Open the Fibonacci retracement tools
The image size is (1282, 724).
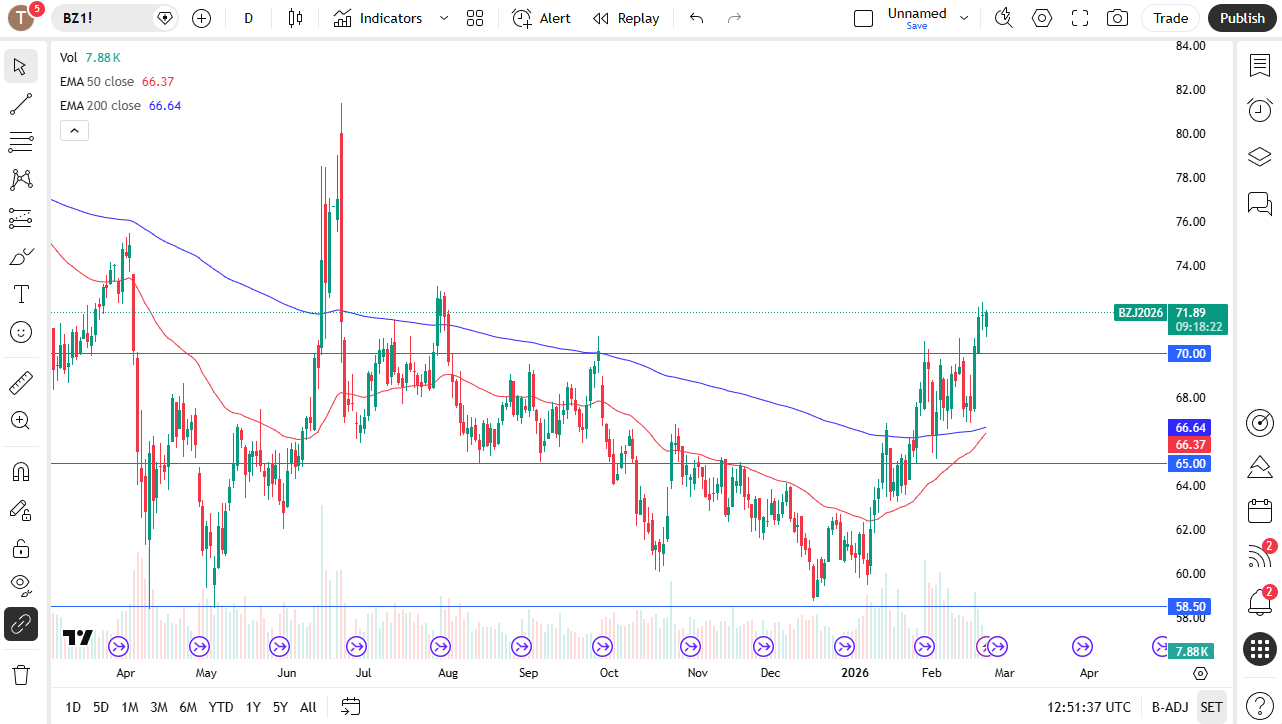[x=21, y=142]
